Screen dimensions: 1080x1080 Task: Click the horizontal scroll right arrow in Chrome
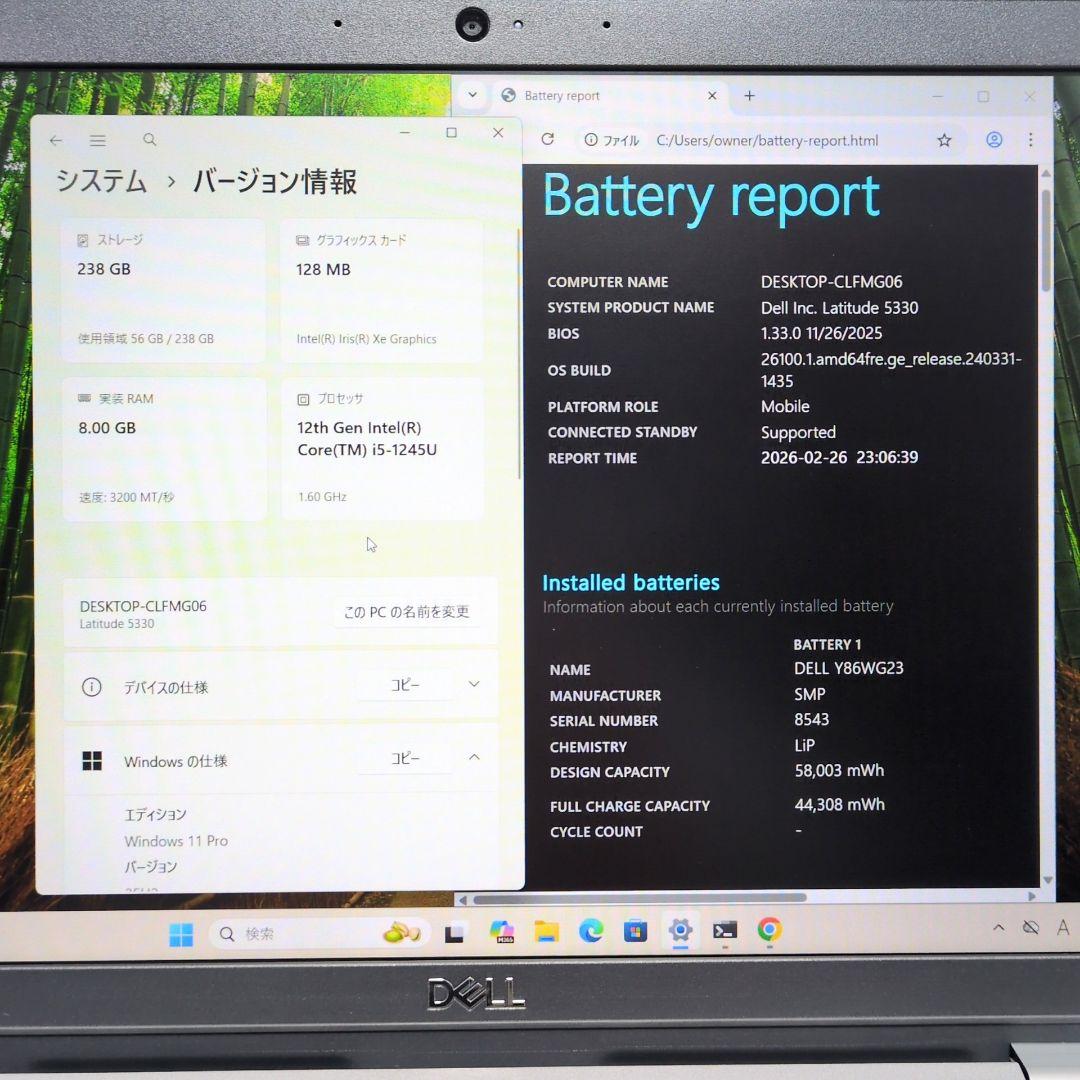coord(1031,897)
